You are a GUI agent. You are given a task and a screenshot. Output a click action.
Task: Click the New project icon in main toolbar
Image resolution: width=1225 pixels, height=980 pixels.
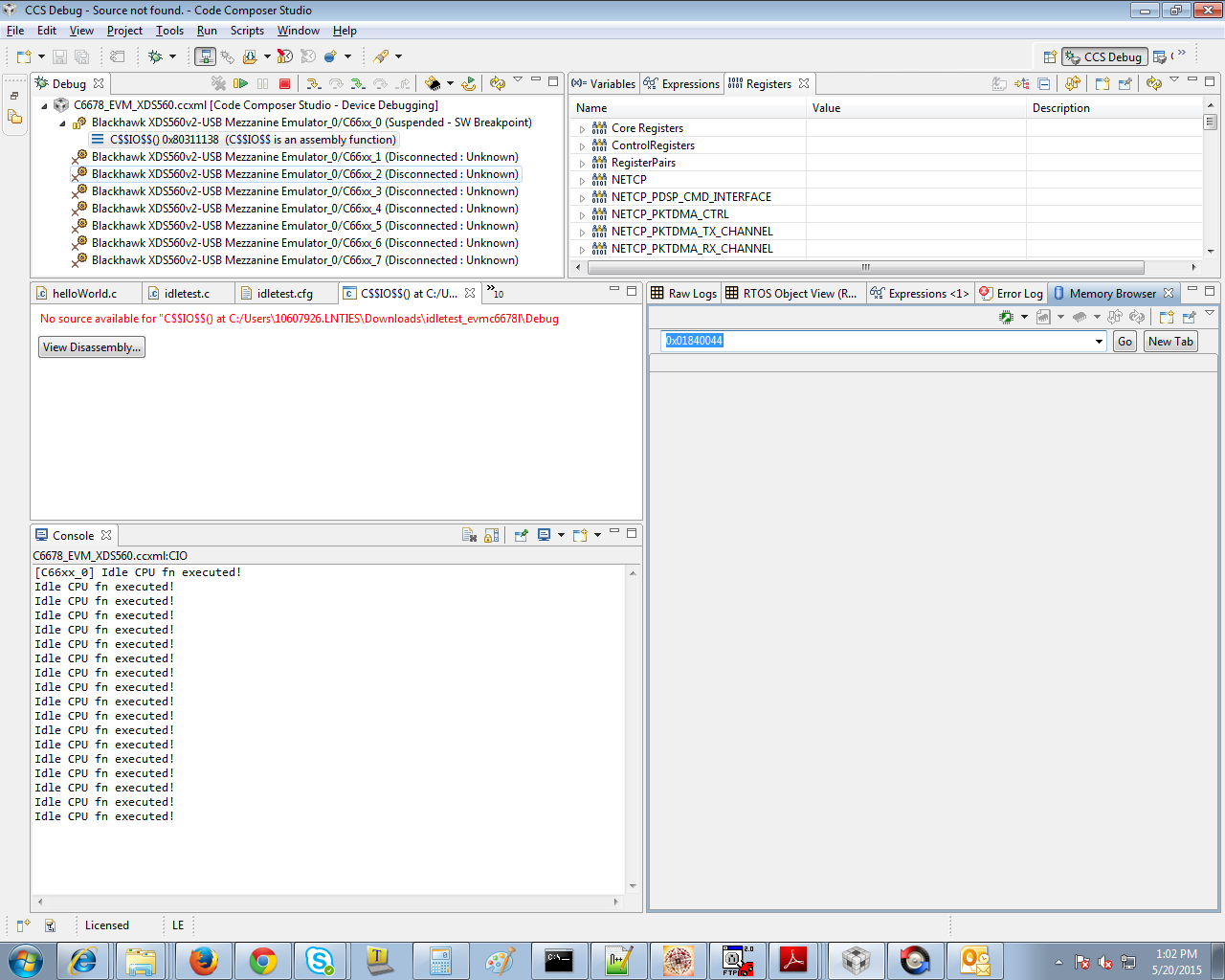[x=24, y=56]
